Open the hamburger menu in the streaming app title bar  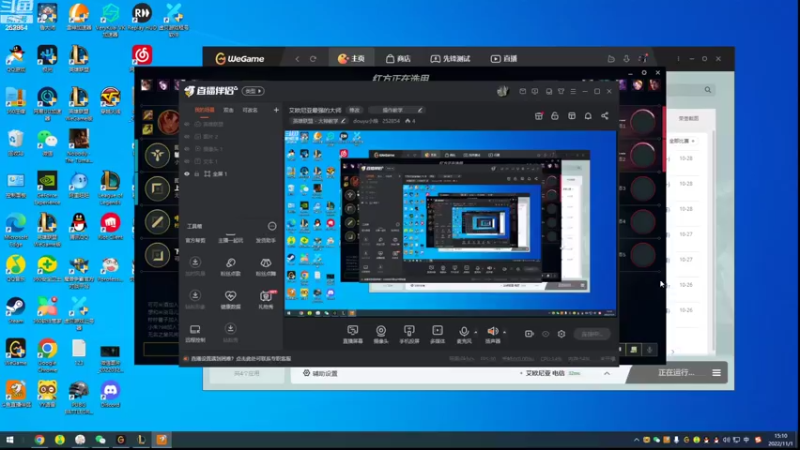coord(573,91)
